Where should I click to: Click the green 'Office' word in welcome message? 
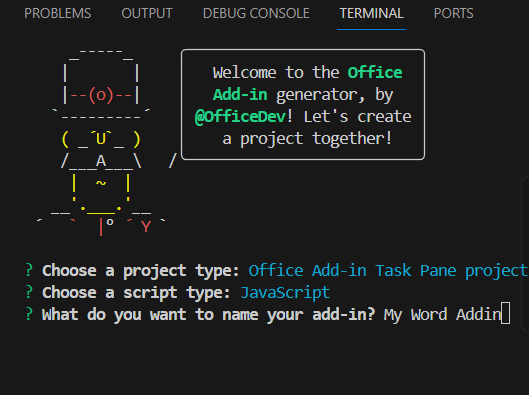point(375,73)
